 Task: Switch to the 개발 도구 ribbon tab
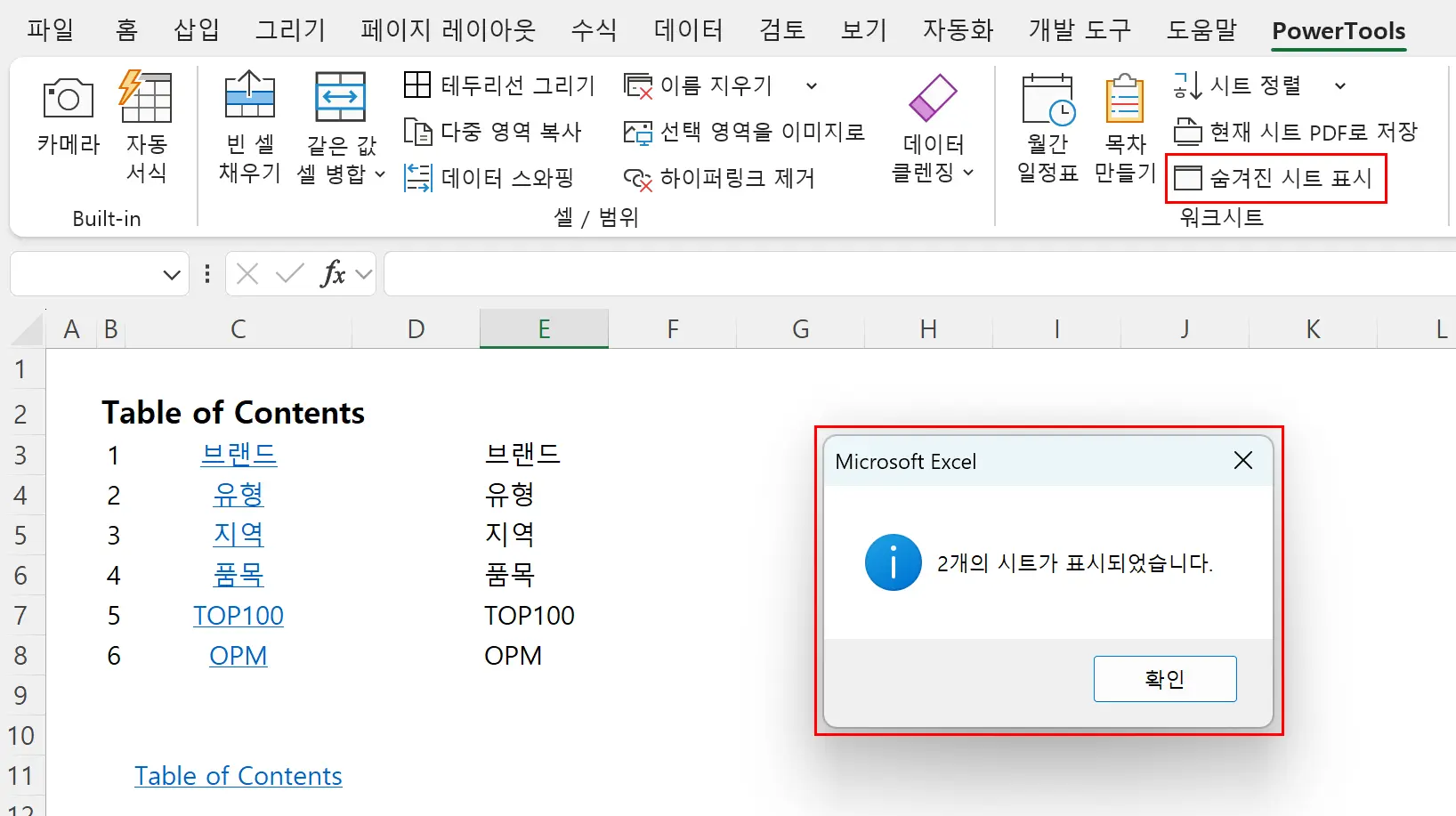1078,29
